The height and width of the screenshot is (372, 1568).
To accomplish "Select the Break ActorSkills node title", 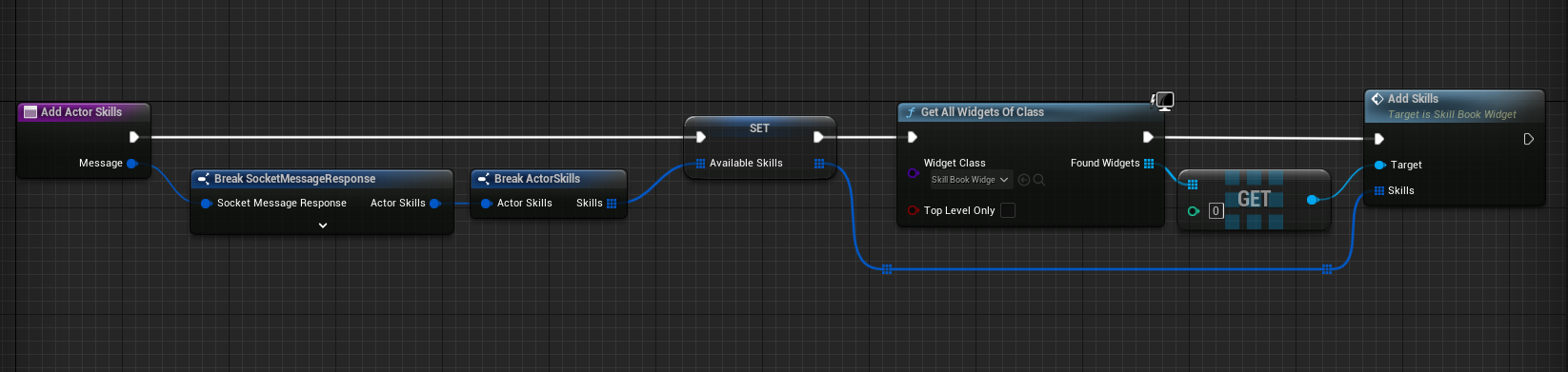I will pyautogui.click(x=537, y=179).
